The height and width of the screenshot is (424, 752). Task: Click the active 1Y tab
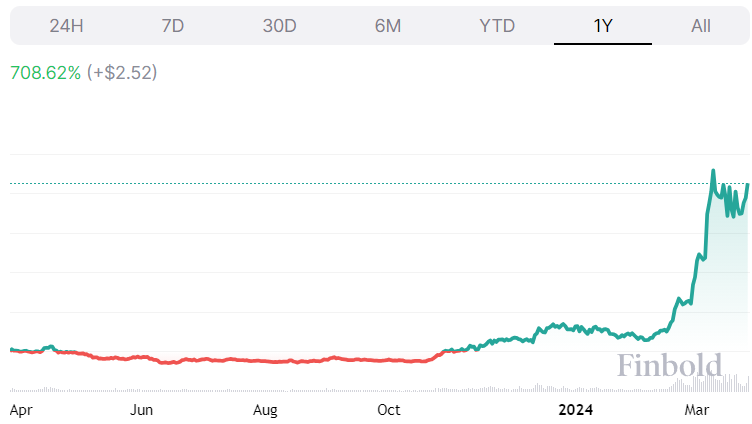pyautogui.click(x=603, y=26)
